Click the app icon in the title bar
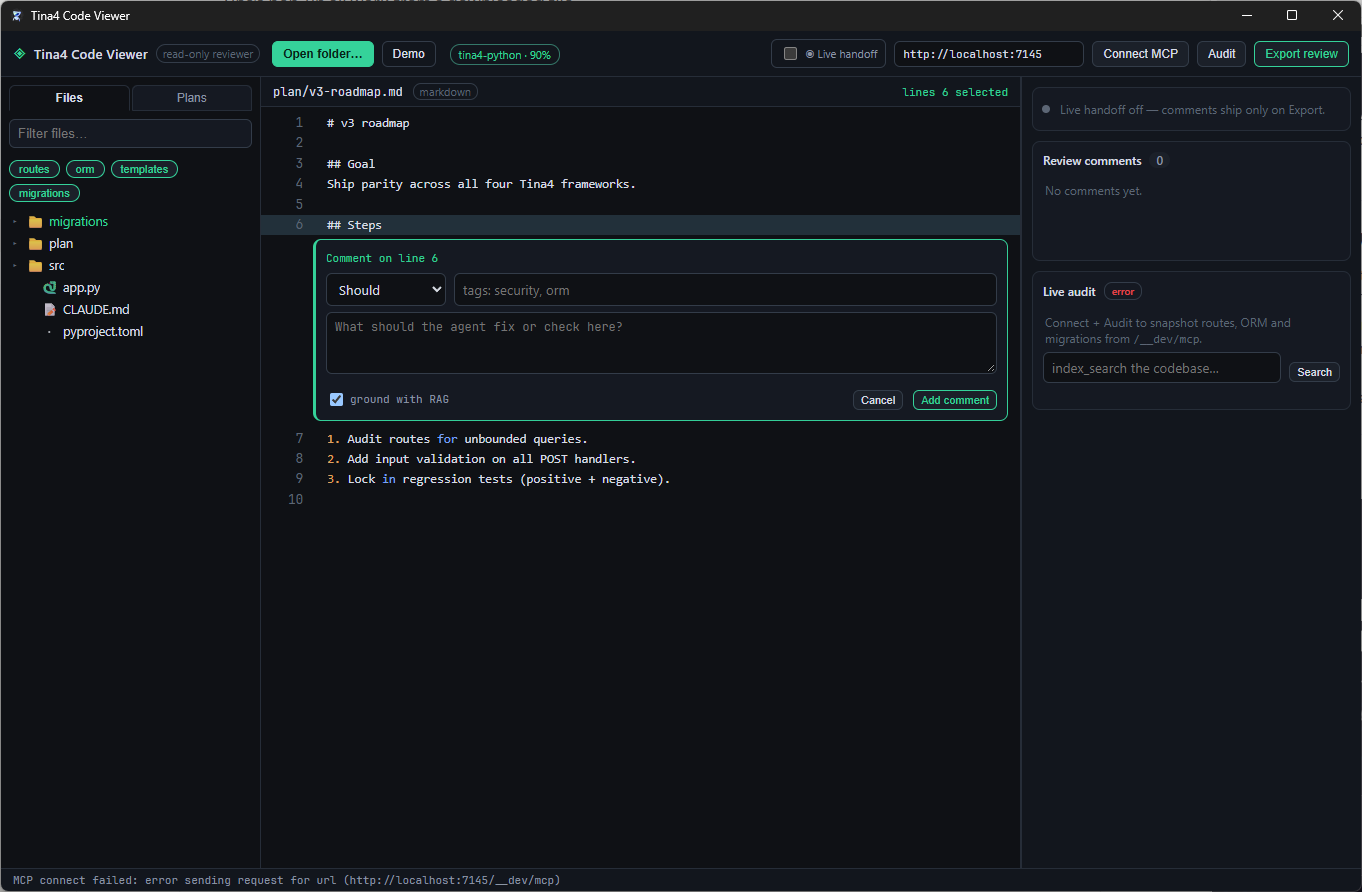 17,16
